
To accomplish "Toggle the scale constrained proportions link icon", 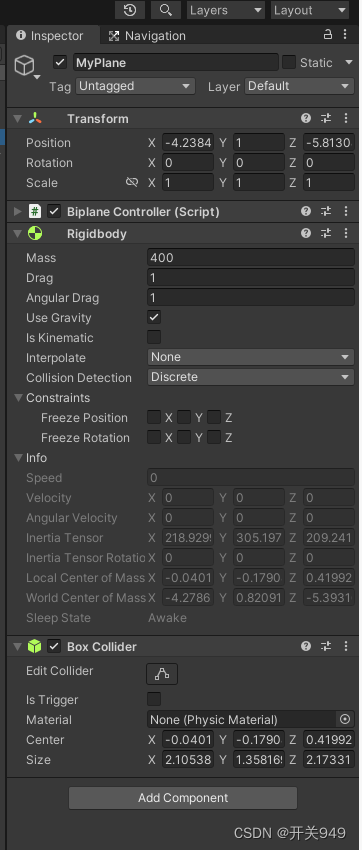I will pos(132,182).
